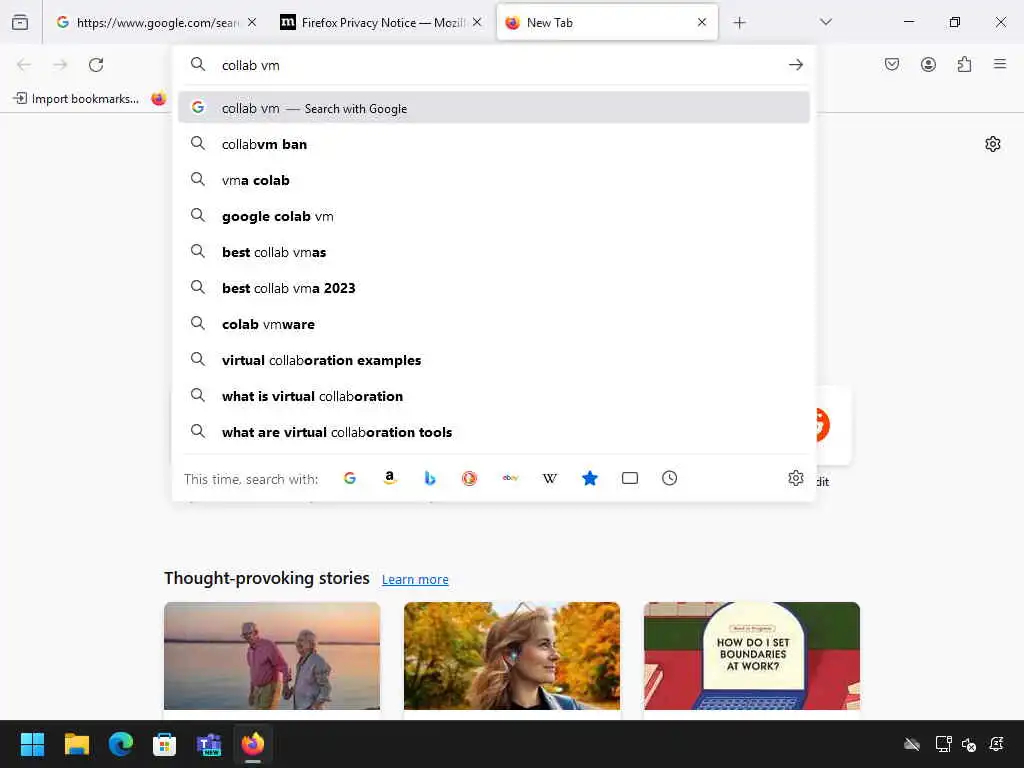
Task: Open Microsoft Teams from taskbar
Action: [x=209, y=744]
